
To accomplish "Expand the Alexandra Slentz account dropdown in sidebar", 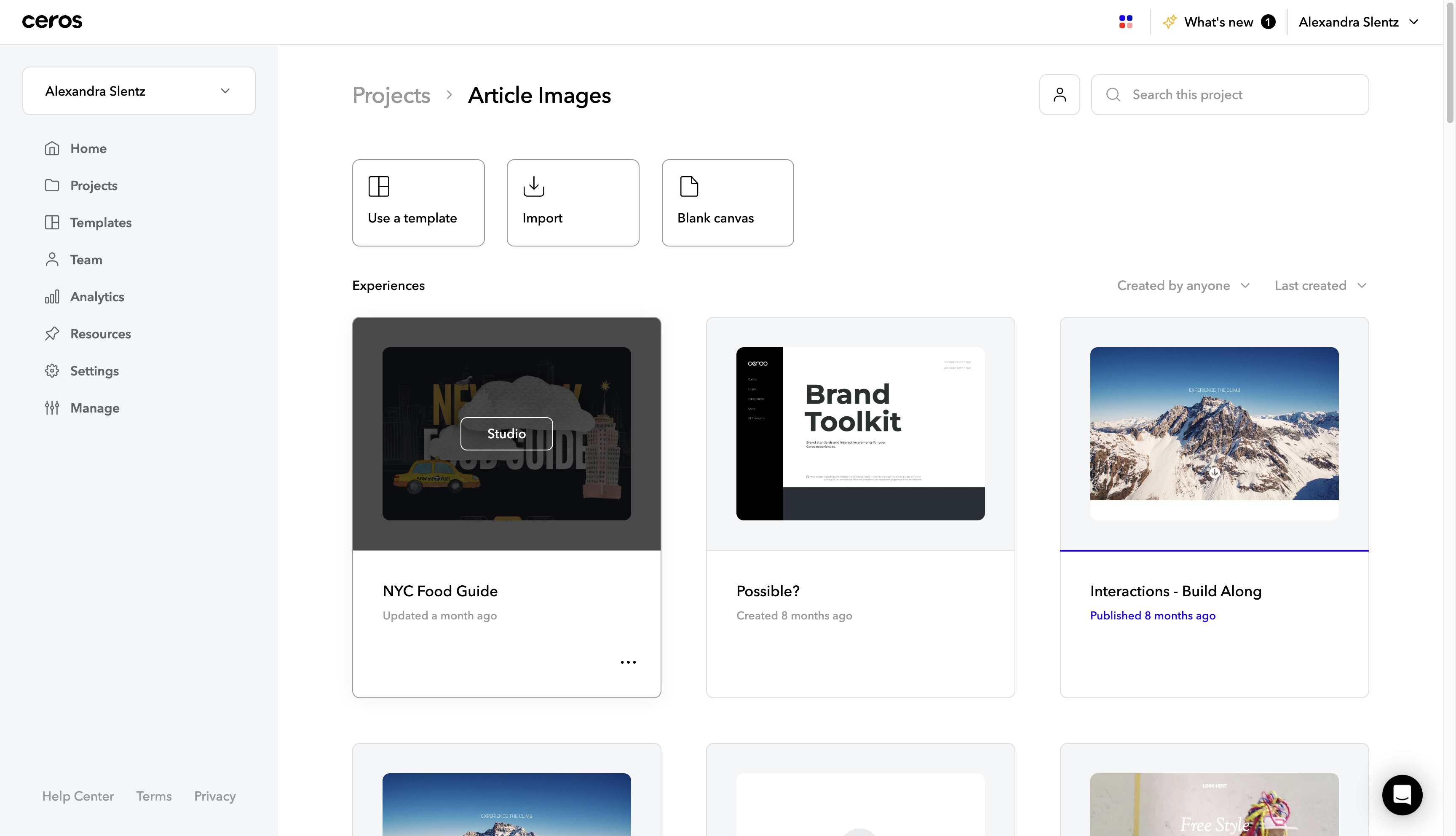I will pos(139,91).
